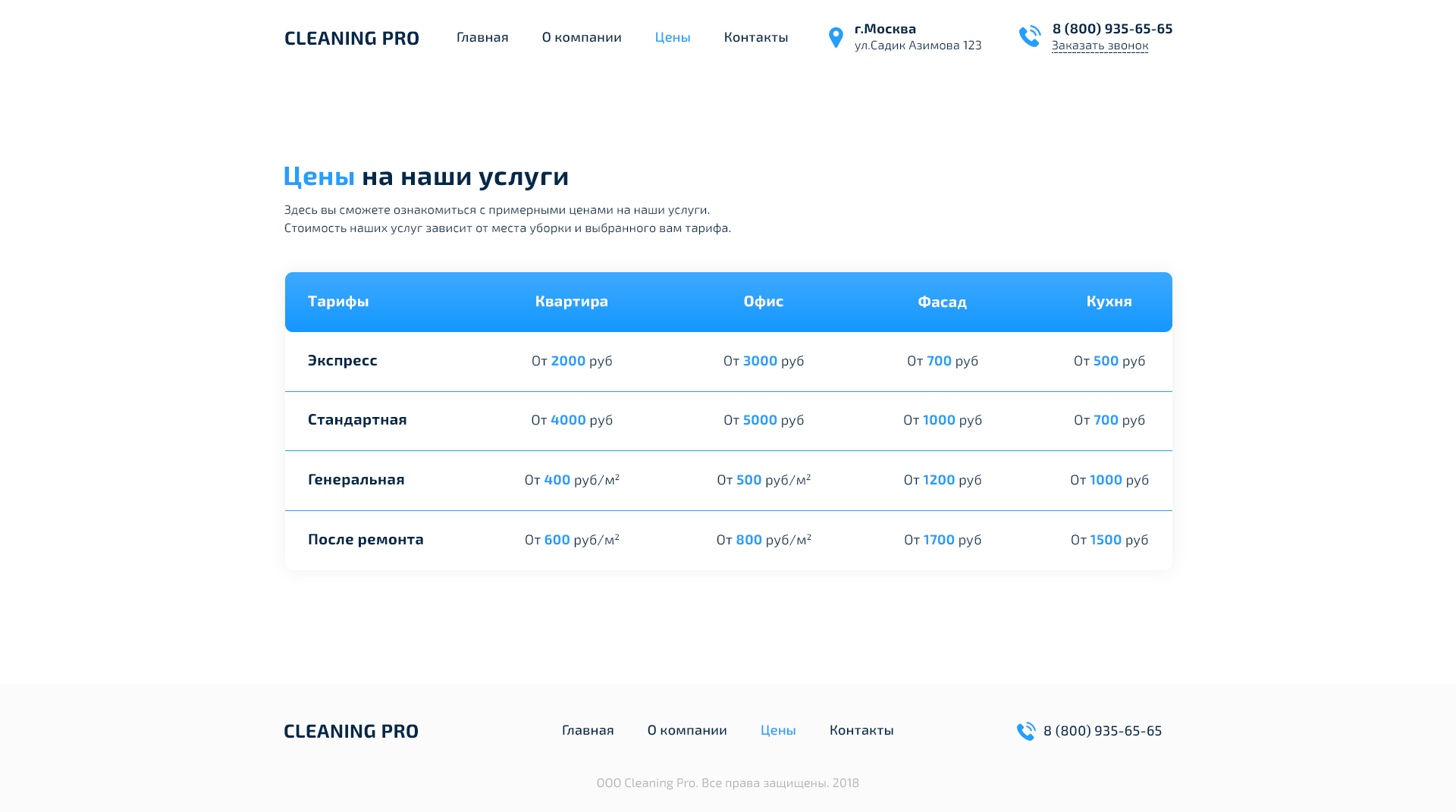The image size is (1456, 812).
Task: Click the Тарифы column header
Action: click(x=338, y=302)
